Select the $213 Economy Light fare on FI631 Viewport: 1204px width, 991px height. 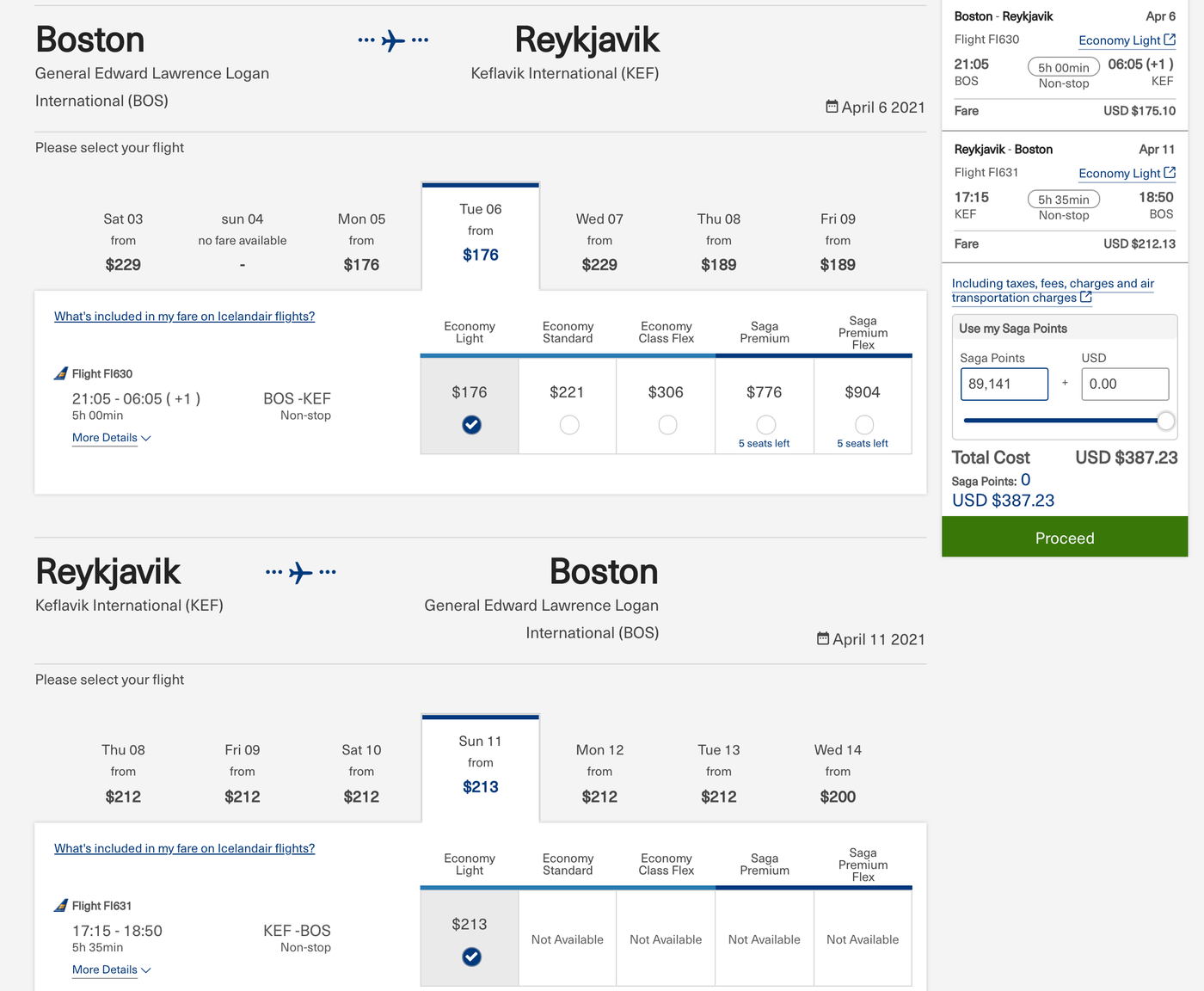point(471,957)
